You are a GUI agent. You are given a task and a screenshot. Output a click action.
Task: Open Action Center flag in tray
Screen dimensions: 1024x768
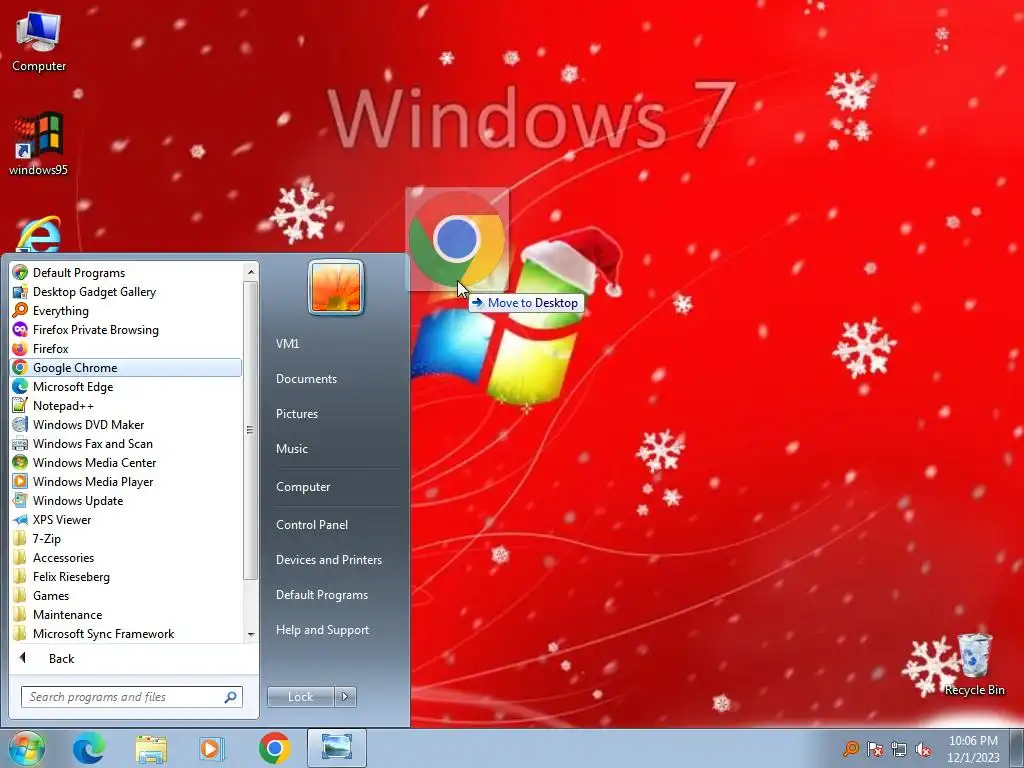pos(875,749)
